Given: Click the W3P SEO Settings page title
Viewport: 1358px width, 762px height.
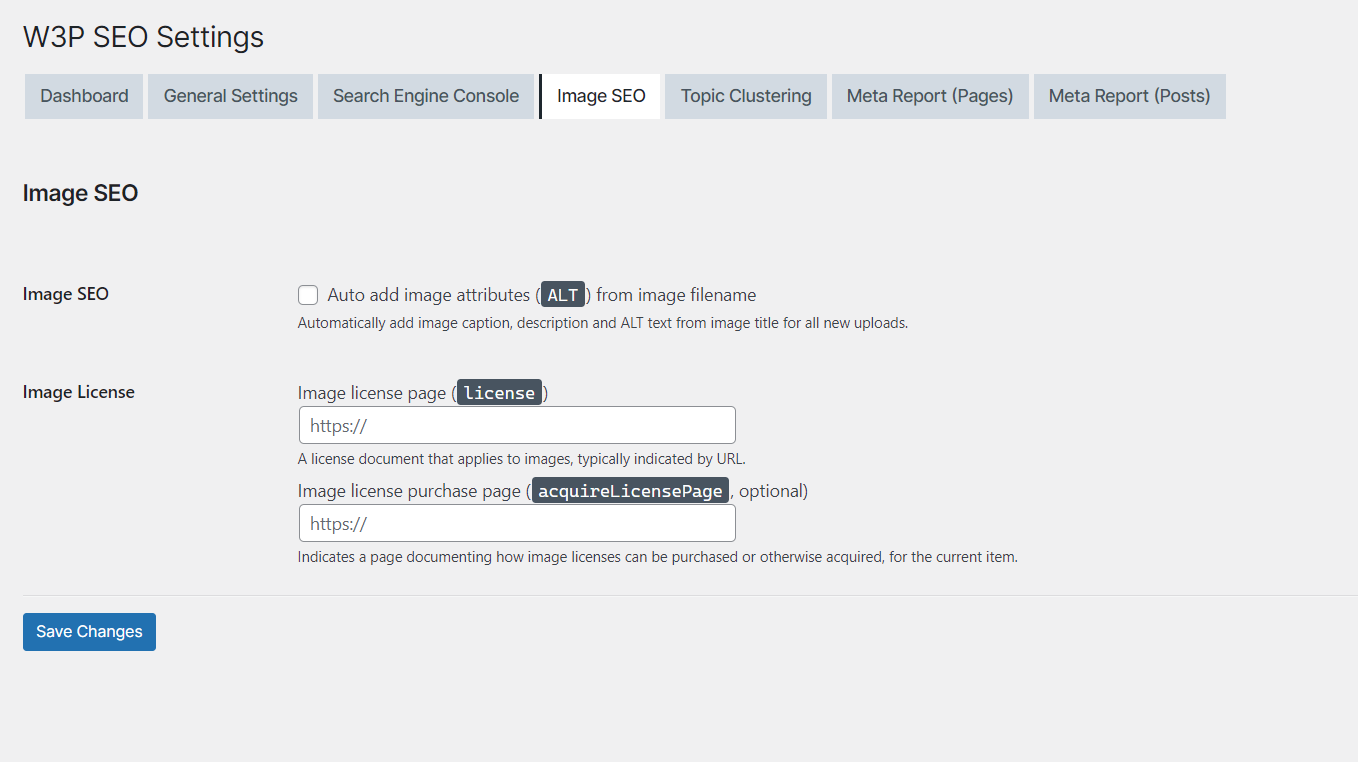Looking at the screenshot, I should (144, 37).
